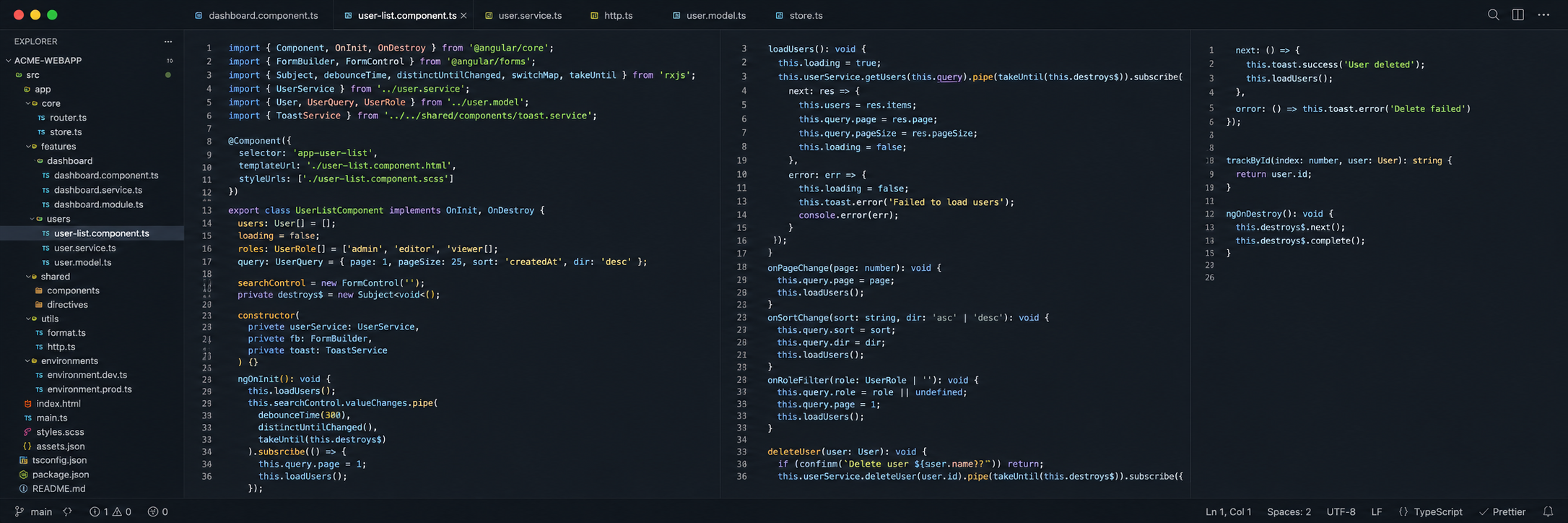The image size is (1568, 523).
Task: Collapse the ACME-WEBAPP root folder
Action: (48, 60)
